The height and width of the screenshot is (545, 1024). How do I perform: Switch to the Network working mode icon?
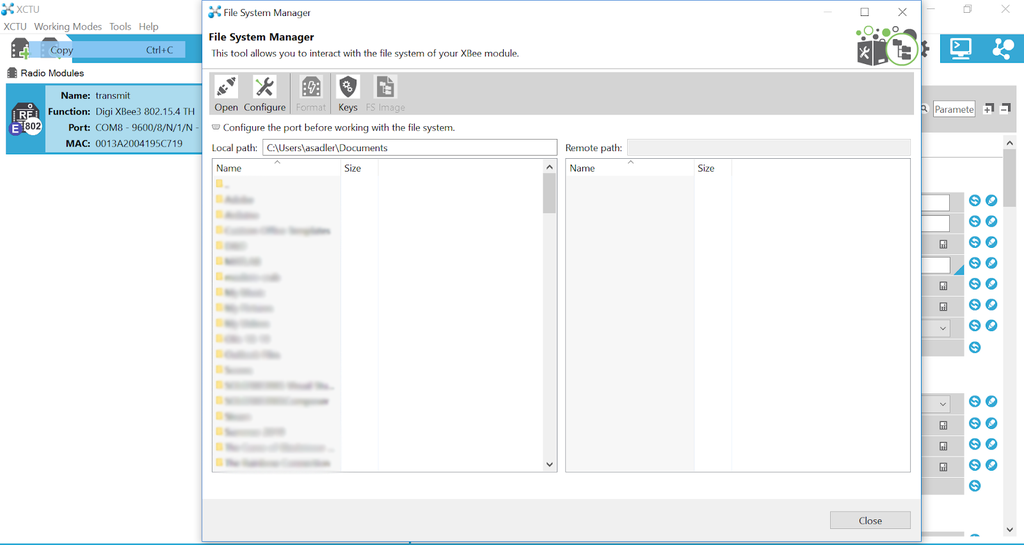(x=1002, y=47)
